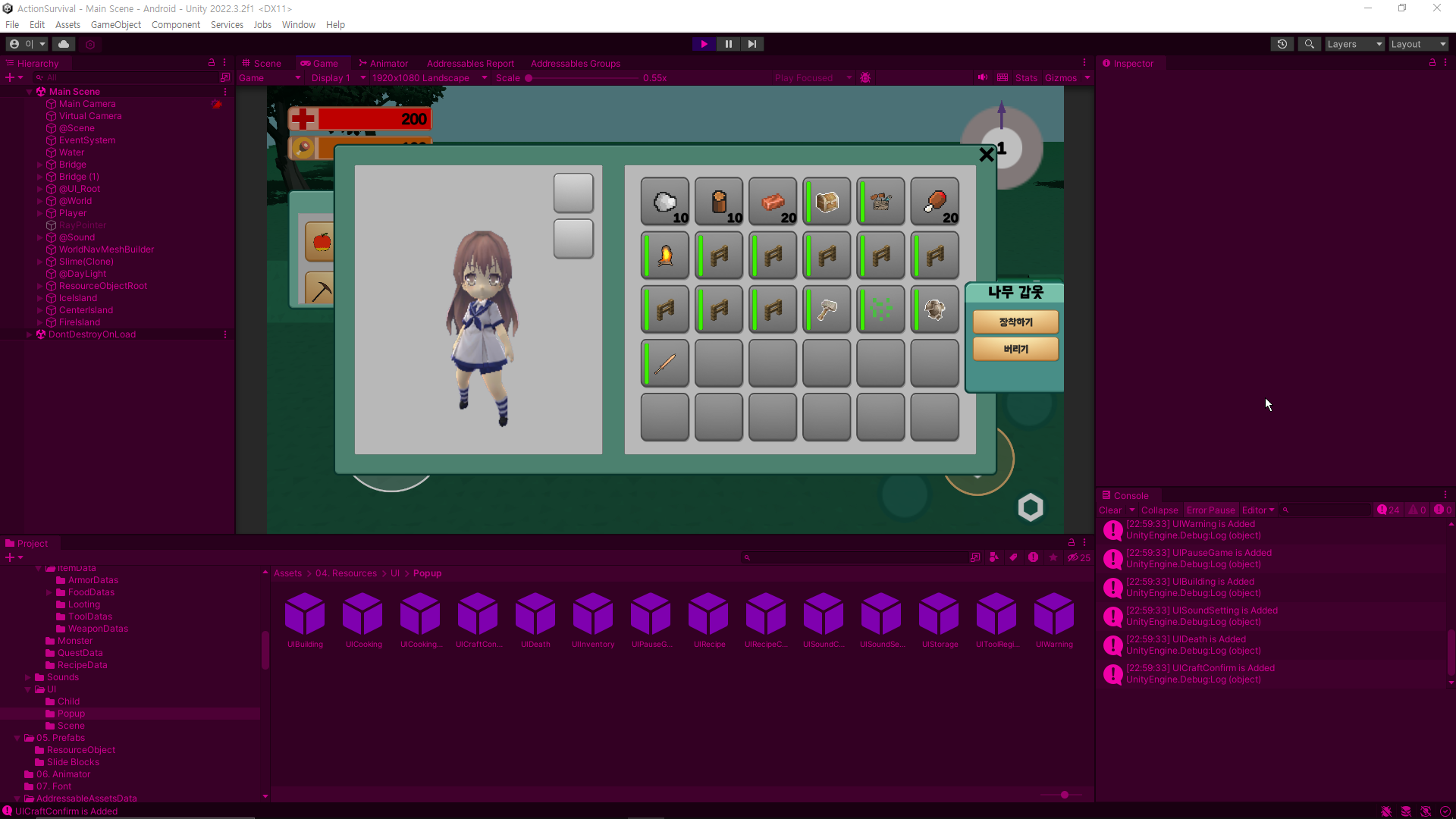This screenshot has width=1456, height=819.
Task: Click the upper empty equipment slot
Action: 573,193
